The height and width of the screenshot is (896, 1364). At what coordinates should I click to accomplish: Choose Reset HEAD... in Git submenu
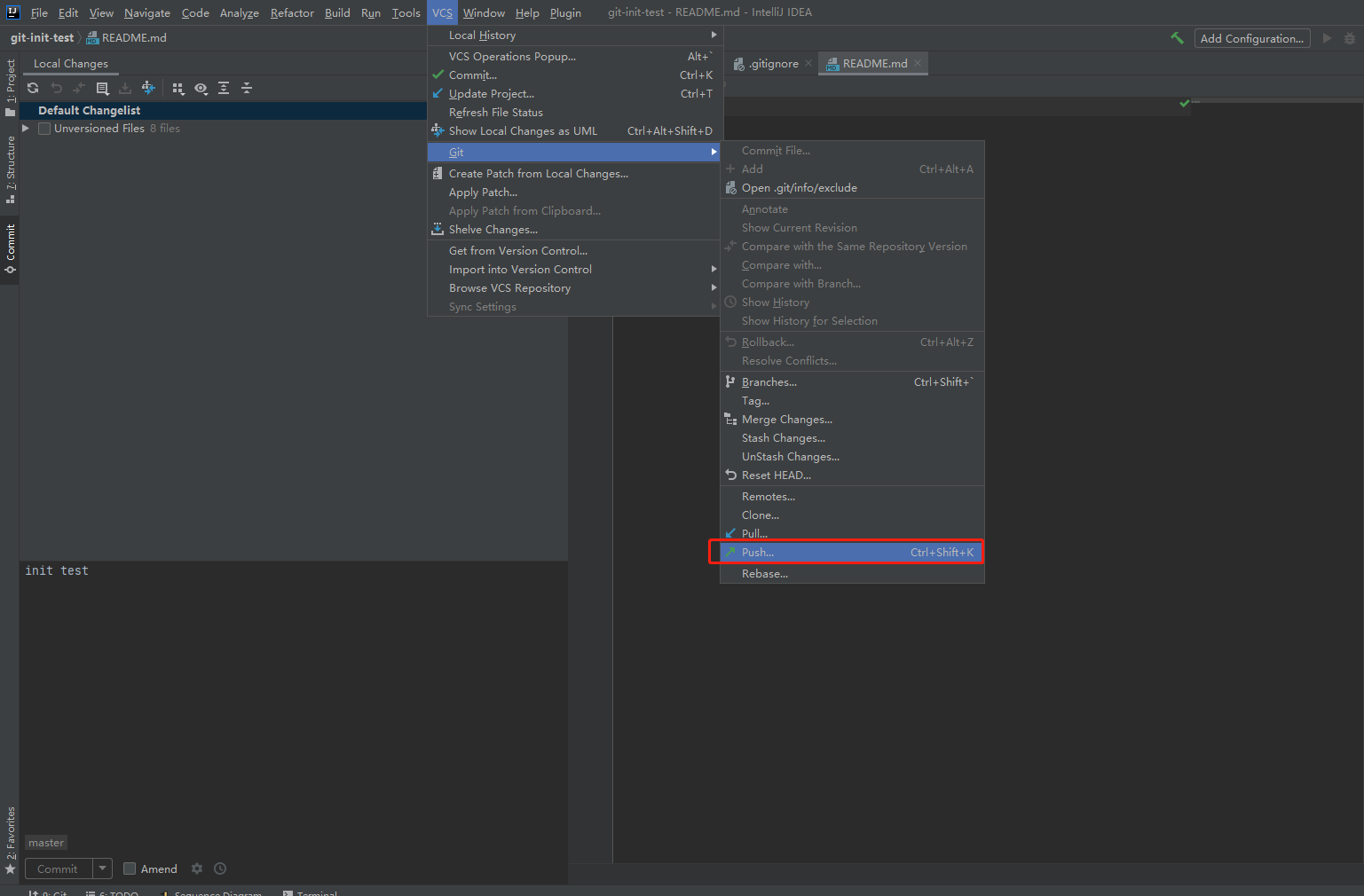pos(852,476)
